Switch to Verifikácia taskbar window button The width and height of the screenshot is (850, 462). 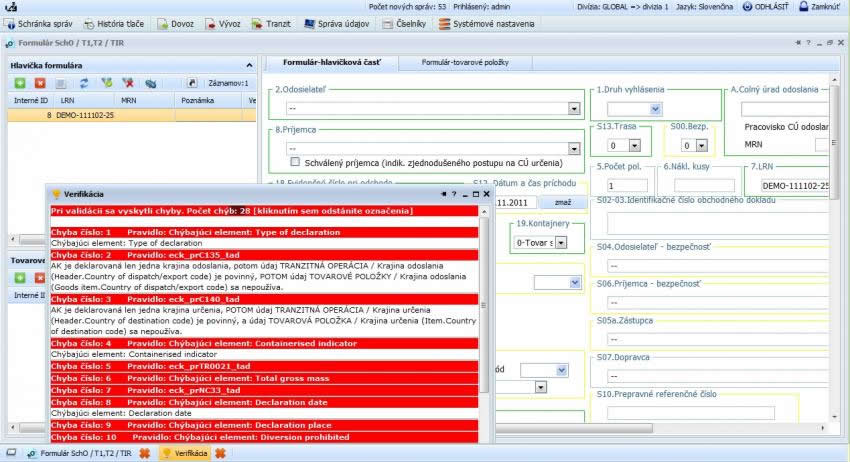185,453
